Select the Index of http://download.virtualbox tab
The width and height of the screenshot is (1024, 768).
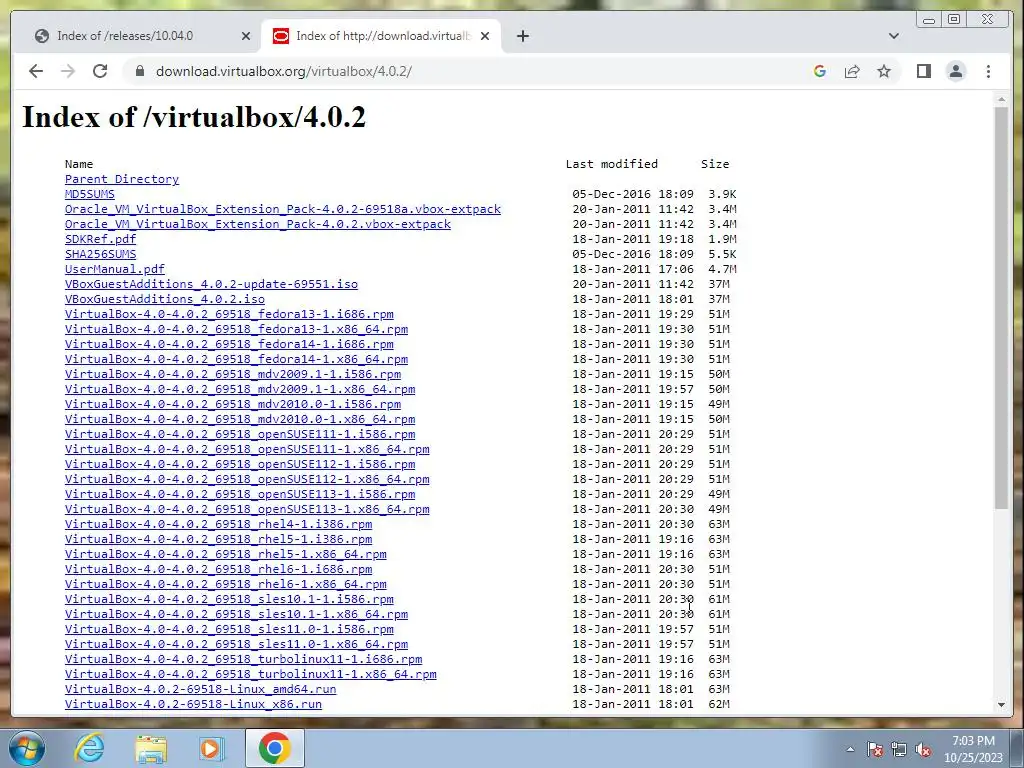click(381, 36)
